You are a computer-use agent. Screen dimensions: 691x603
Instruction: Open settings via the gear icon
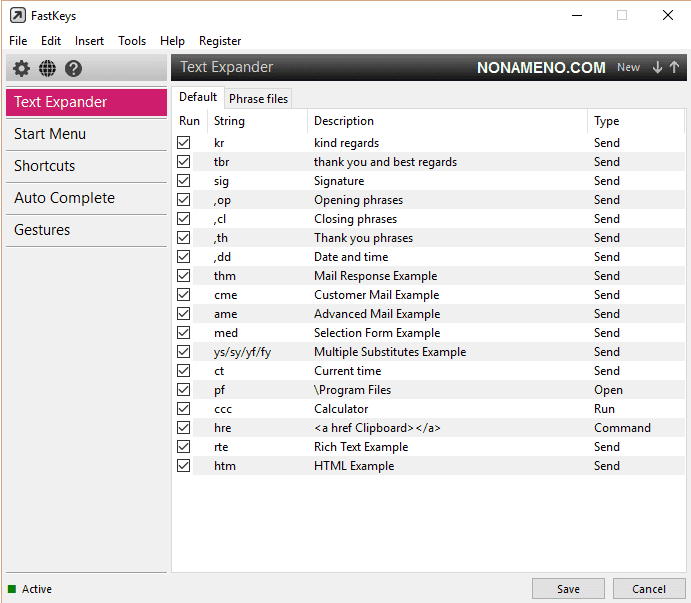coord(21,69)
